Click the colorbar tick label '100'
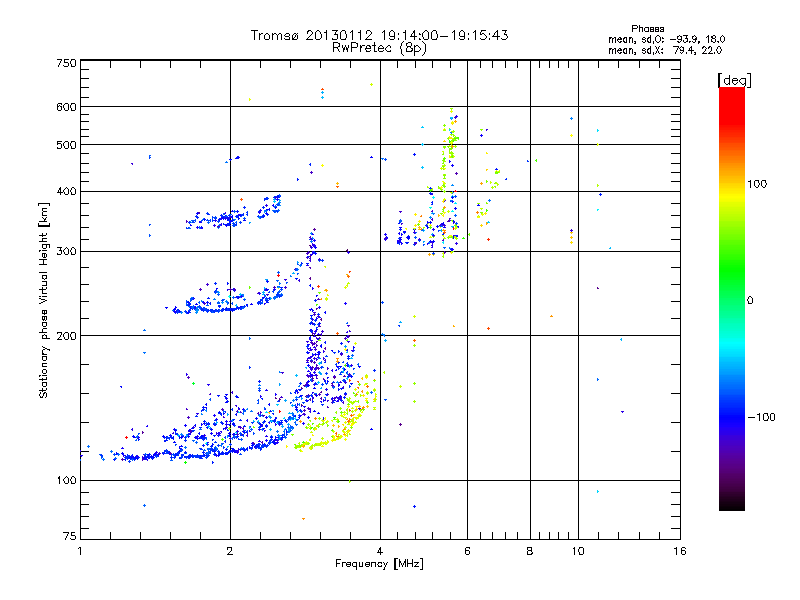Screen dimensions: 800x600 [x=757, y=184]
